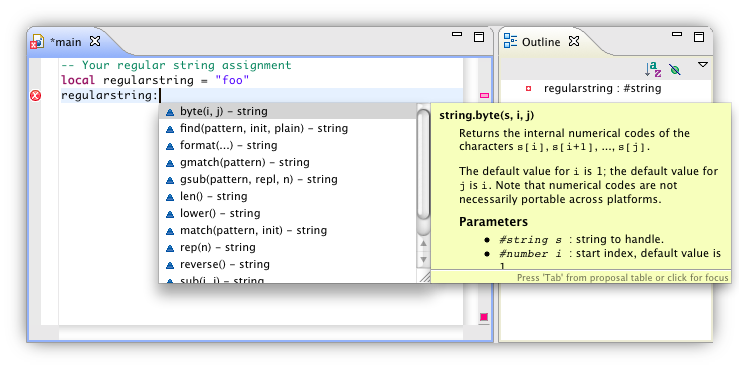739x369 pixels.
Task: Choose rep(n) – string proposal
Action: click(x=288, y=247)
